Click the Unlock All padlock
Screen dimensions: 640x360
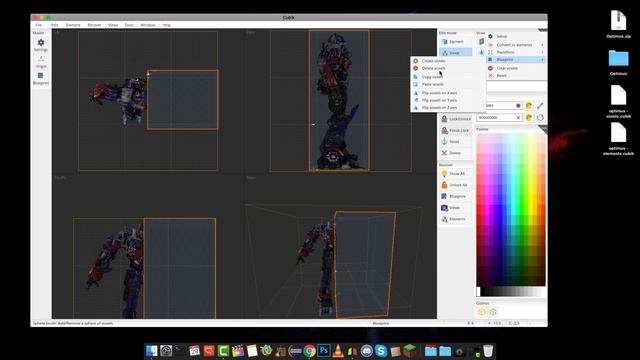click(x=456, y=185)
